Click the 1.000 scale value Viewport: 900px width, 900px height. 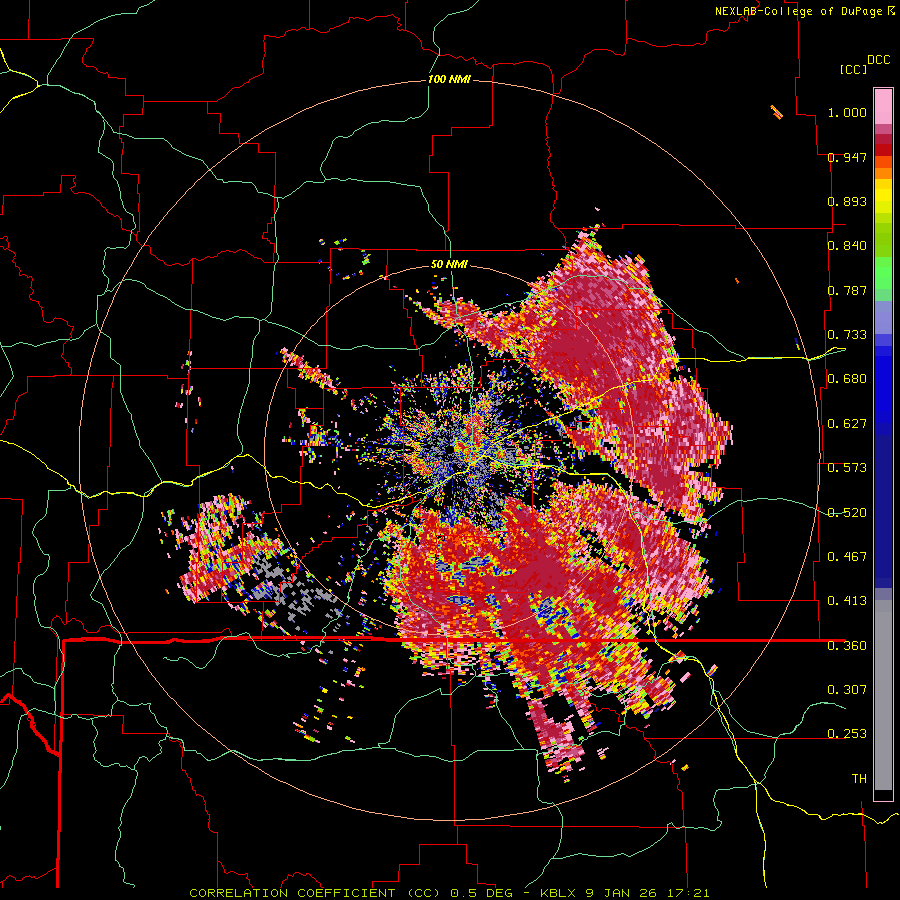click(847, 112)
